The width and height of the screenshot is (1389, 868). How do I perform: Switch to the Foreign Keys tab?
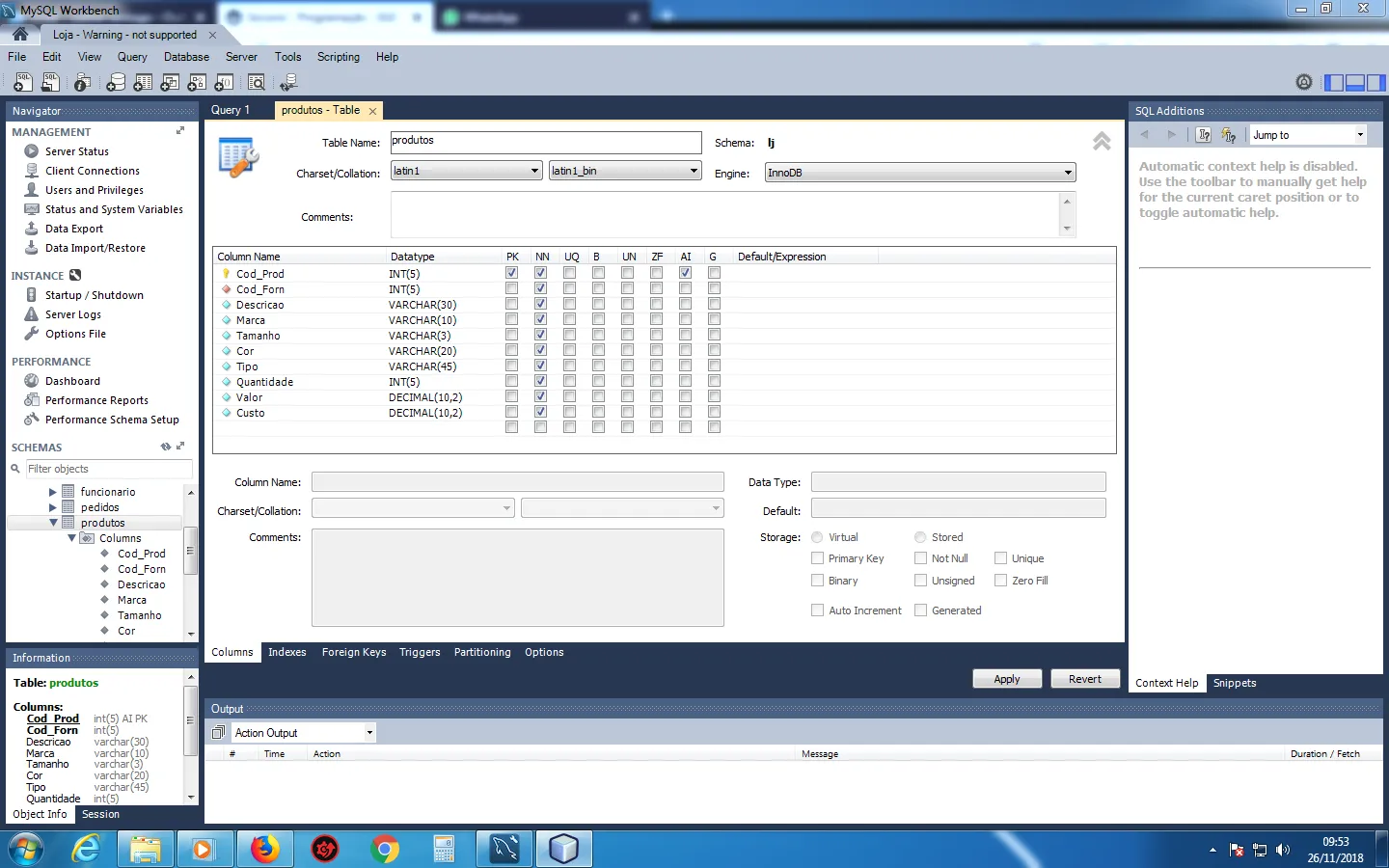tap(353, 653)
